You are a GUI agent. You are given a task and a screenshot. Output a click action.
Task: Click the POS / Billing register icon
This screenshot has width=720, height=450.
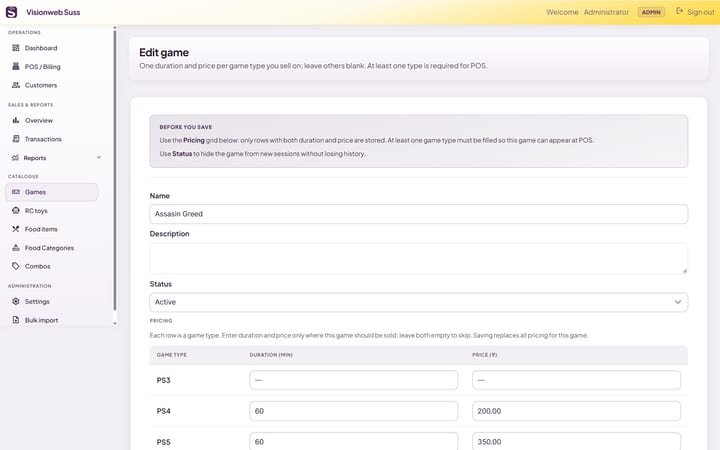click(16, 66)
